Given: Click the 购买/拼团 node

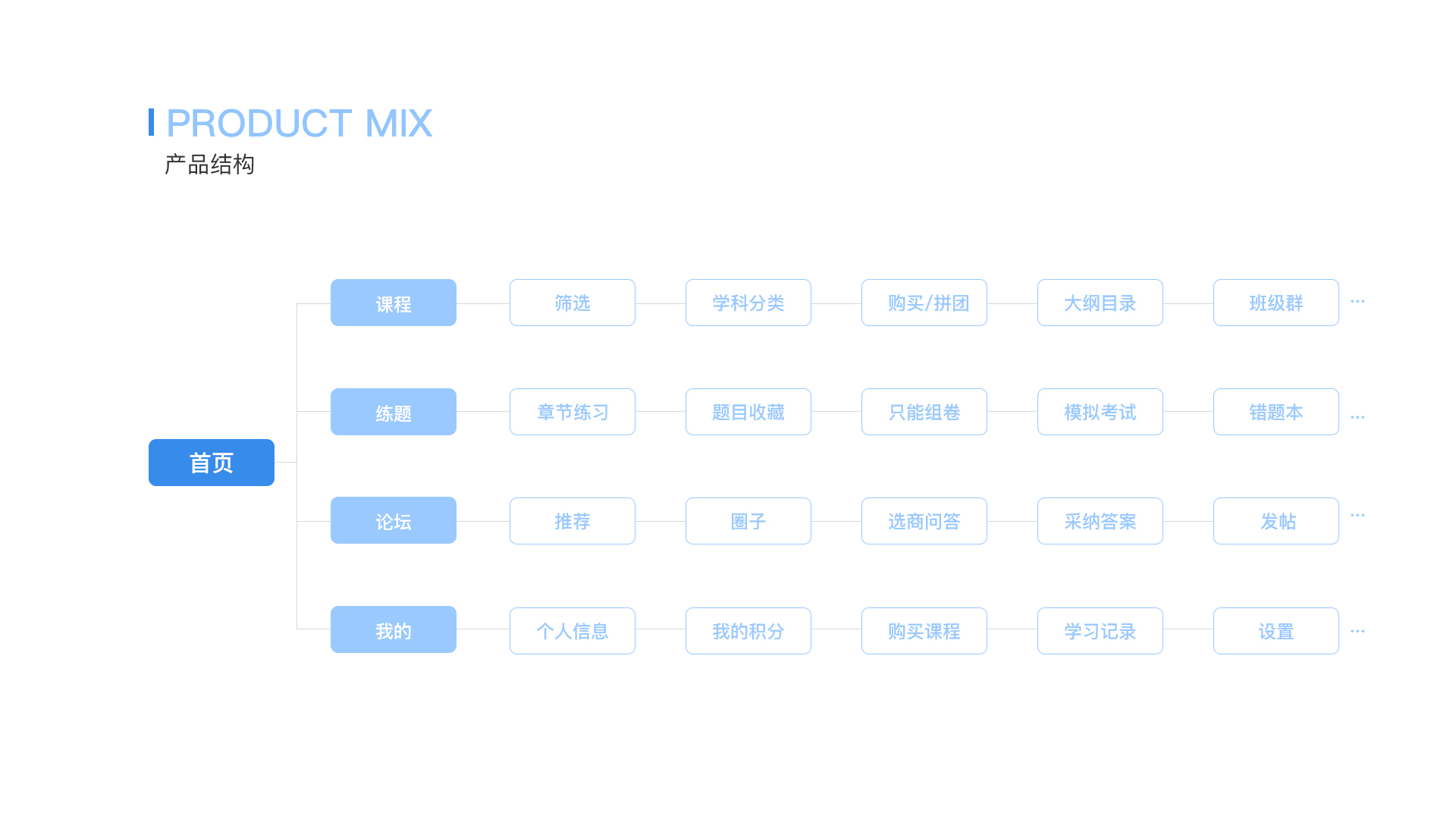Looking at the screenshot, I should click(924, 303).
